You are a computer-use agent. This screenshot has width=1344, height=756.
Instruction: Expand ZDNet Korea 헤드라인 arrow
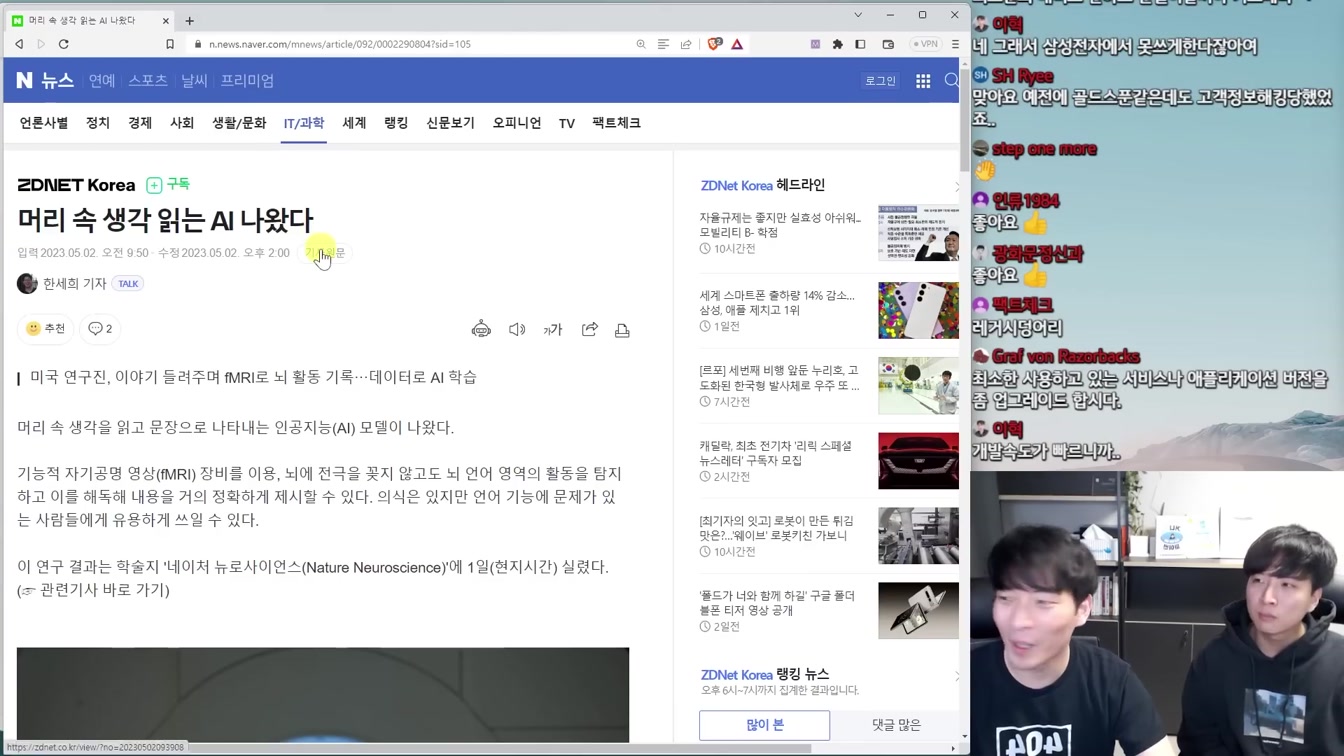pyautogui.click(x=956, y=186)
